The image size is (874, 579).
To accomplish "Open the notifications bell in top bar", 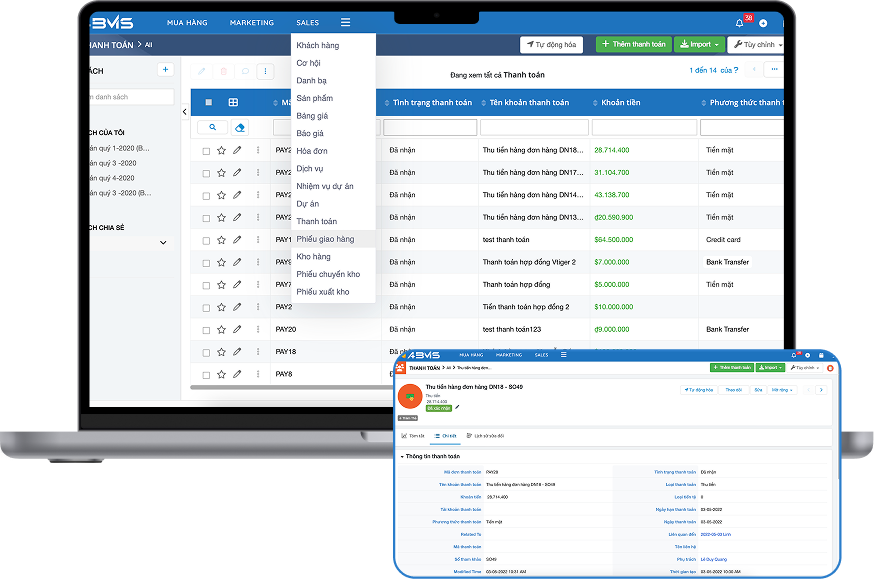I will pos(740,23).
